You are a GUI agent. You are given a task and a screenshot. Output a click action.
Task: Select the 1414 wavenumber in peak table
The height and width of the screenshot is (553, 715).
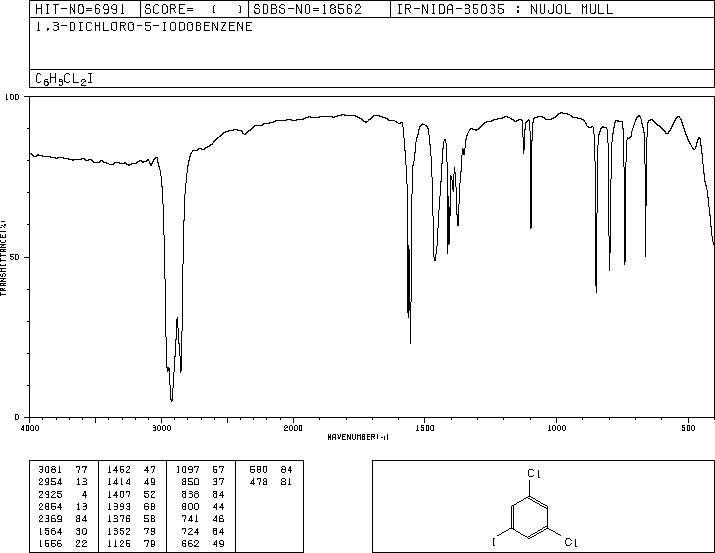[119, 482]
